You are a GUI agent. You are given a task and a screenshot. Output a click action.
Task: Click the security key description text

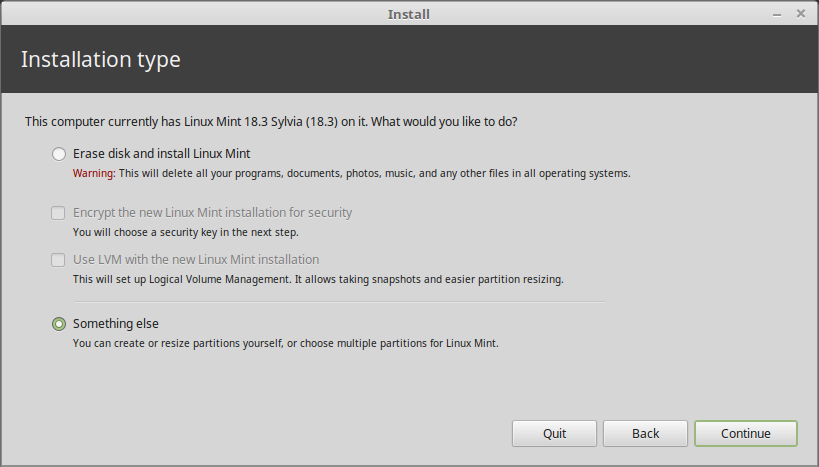point(186,232)
